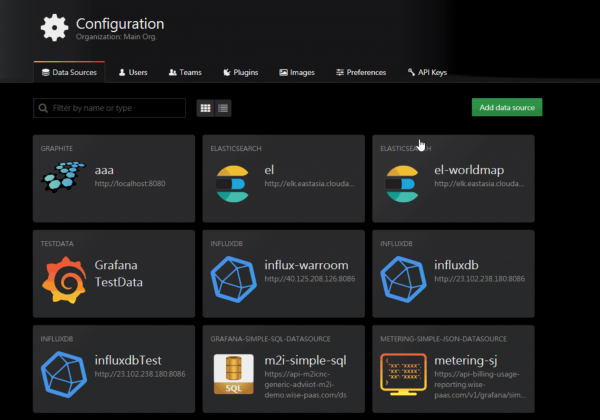
Task: Click the m2i-simple-sql SQL database icon
Action: click(233, 373)
